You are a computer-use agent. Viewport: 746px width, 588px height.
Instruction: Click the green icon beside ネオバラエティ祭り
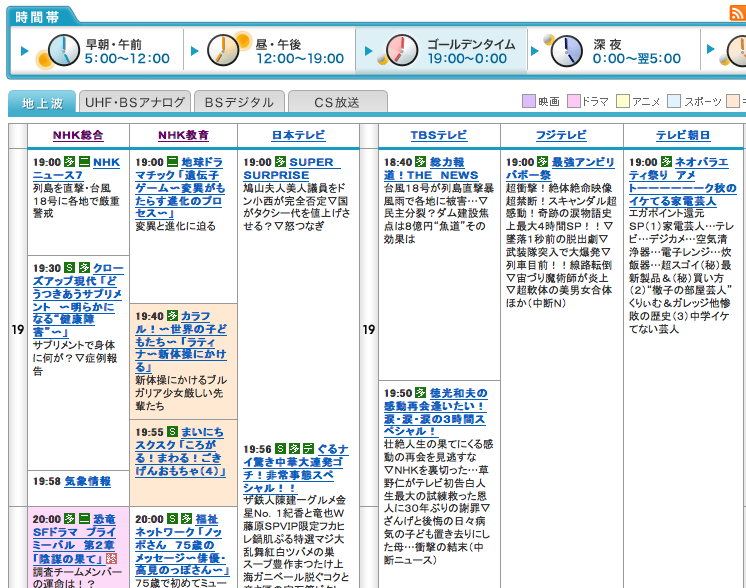coord(666,162)
